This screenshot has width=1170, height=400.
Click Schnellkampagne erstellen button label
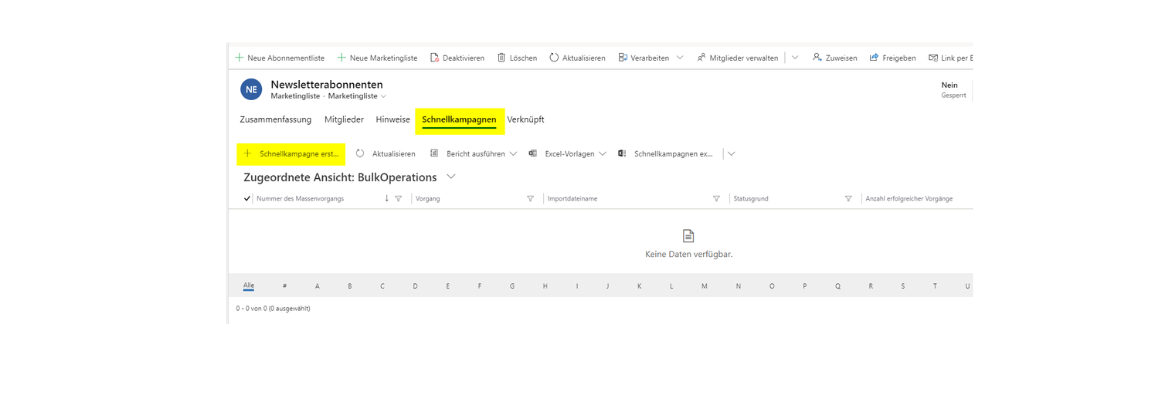299,154
